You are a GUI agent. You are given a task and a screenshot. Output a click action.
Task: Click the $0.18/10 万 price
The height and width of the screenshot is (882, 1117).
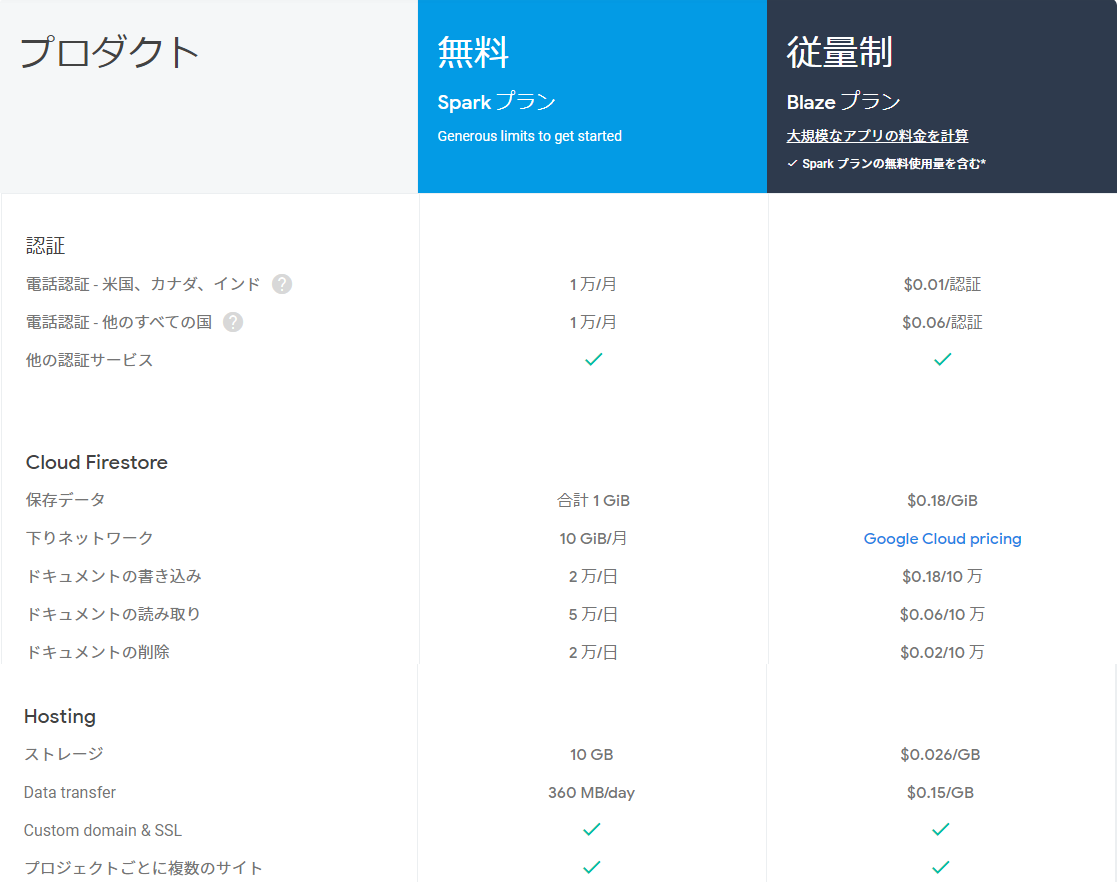(x=942, y=576)
